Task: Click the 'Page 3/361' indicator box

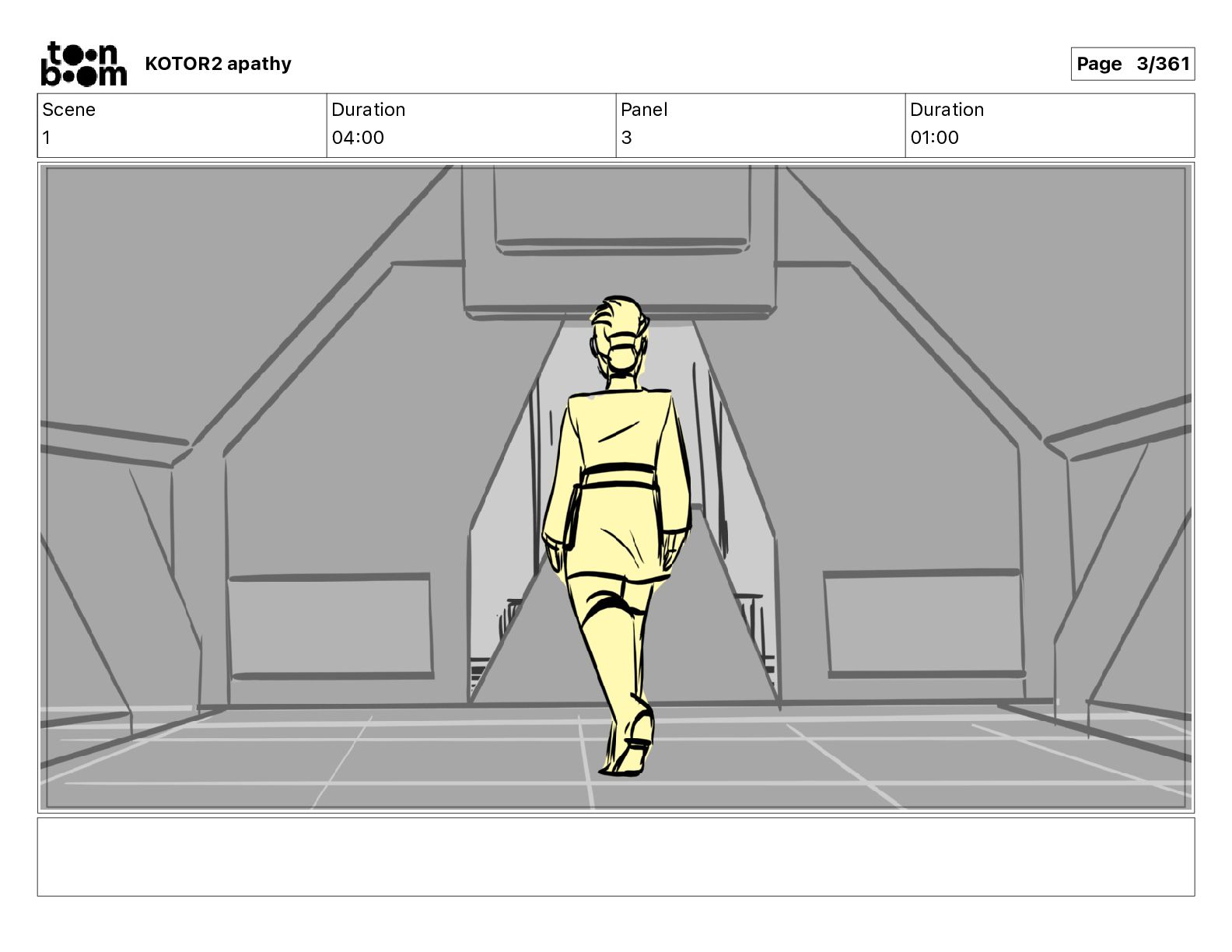Action: point(1132,64)
